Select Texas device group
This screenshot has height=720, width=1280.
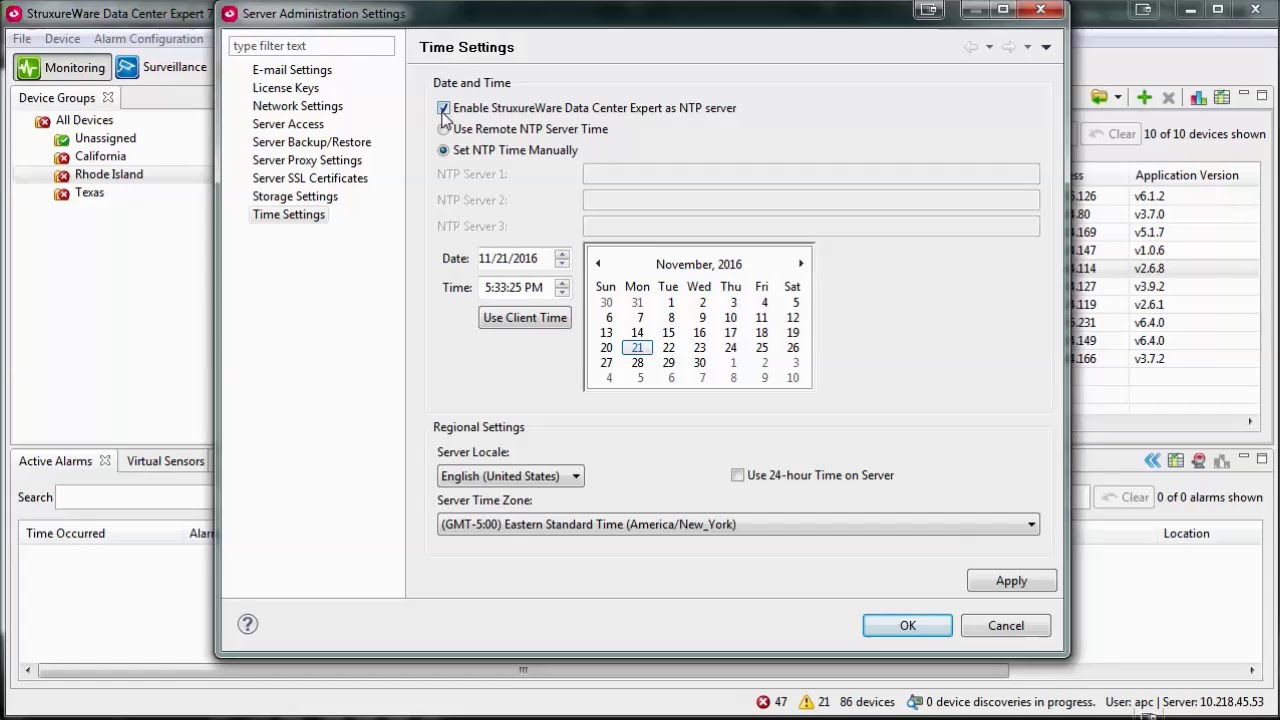point(89,192)
